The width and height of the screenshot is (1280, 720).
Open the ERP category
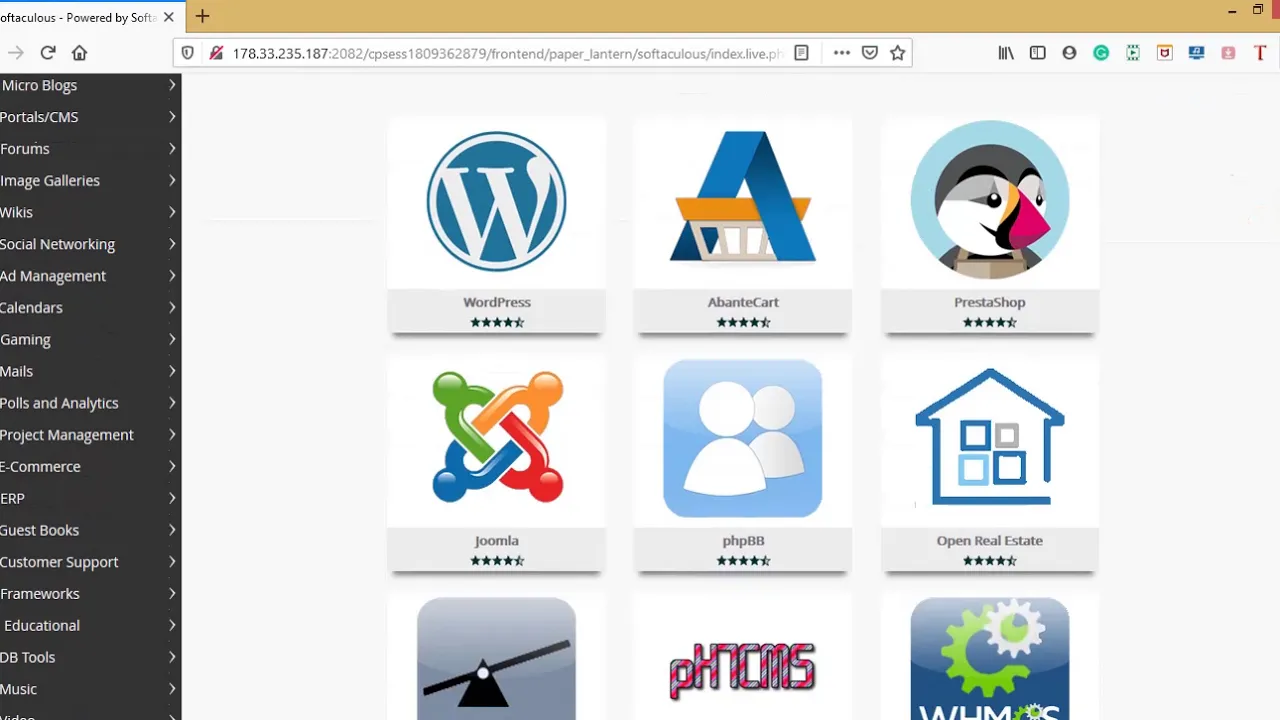click(x=89, y=498)
